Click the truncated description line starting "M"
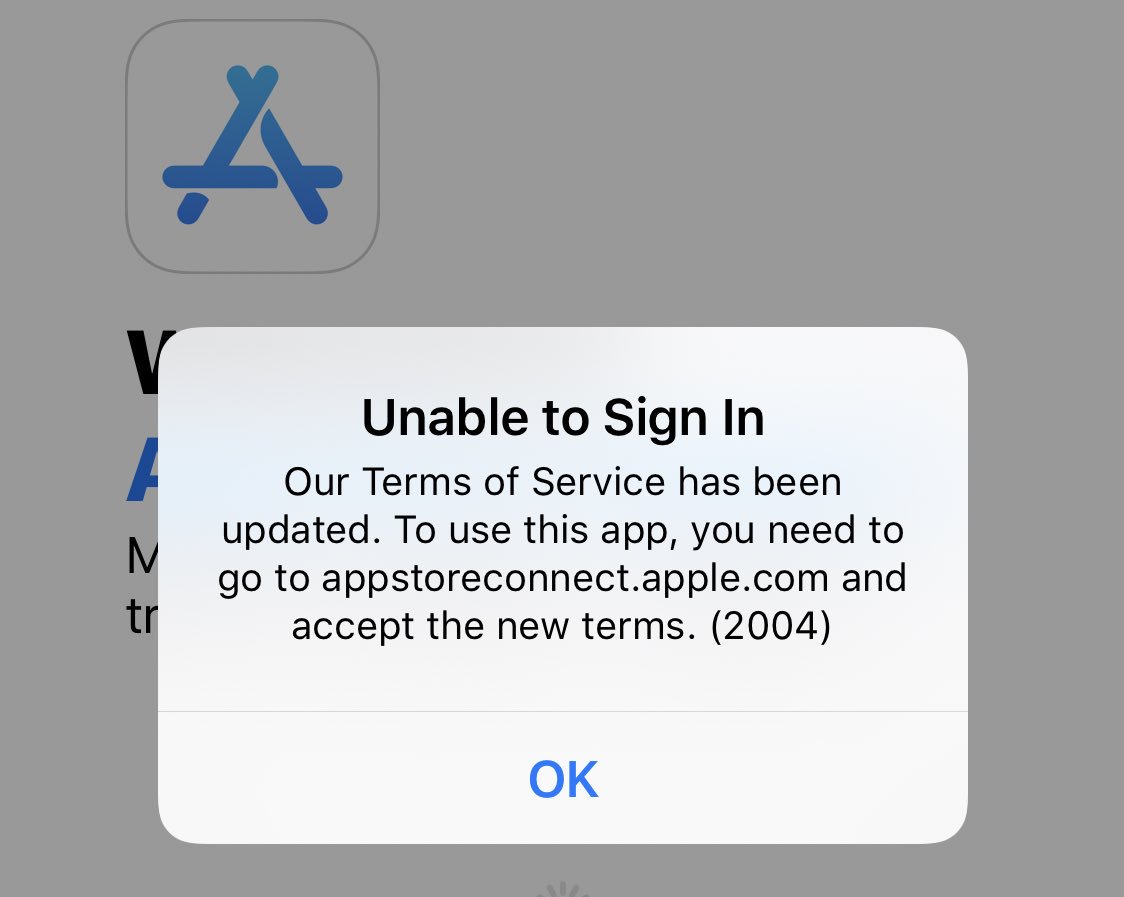This screenshot has width=1124, height=897. tap(142, 556)
